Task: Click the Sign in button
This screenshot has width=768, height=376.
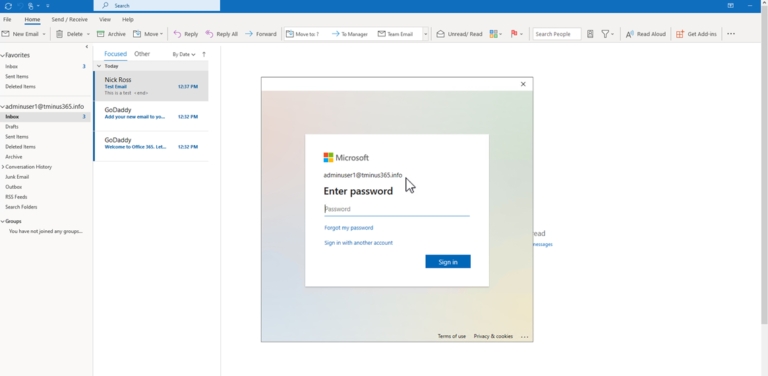Action: pos(448,262)
